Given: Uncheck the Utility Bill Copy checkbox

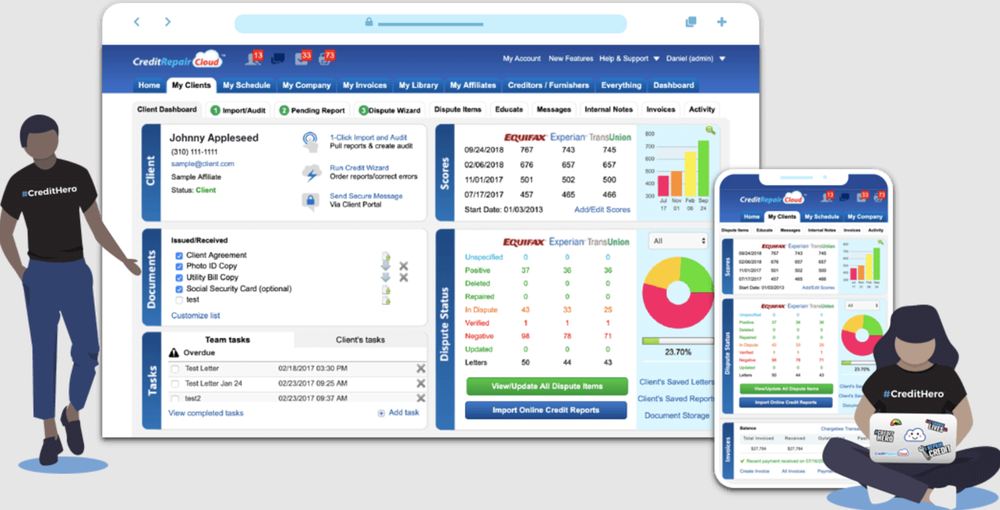Looking at the screenshot, I should tap(179, 278).
